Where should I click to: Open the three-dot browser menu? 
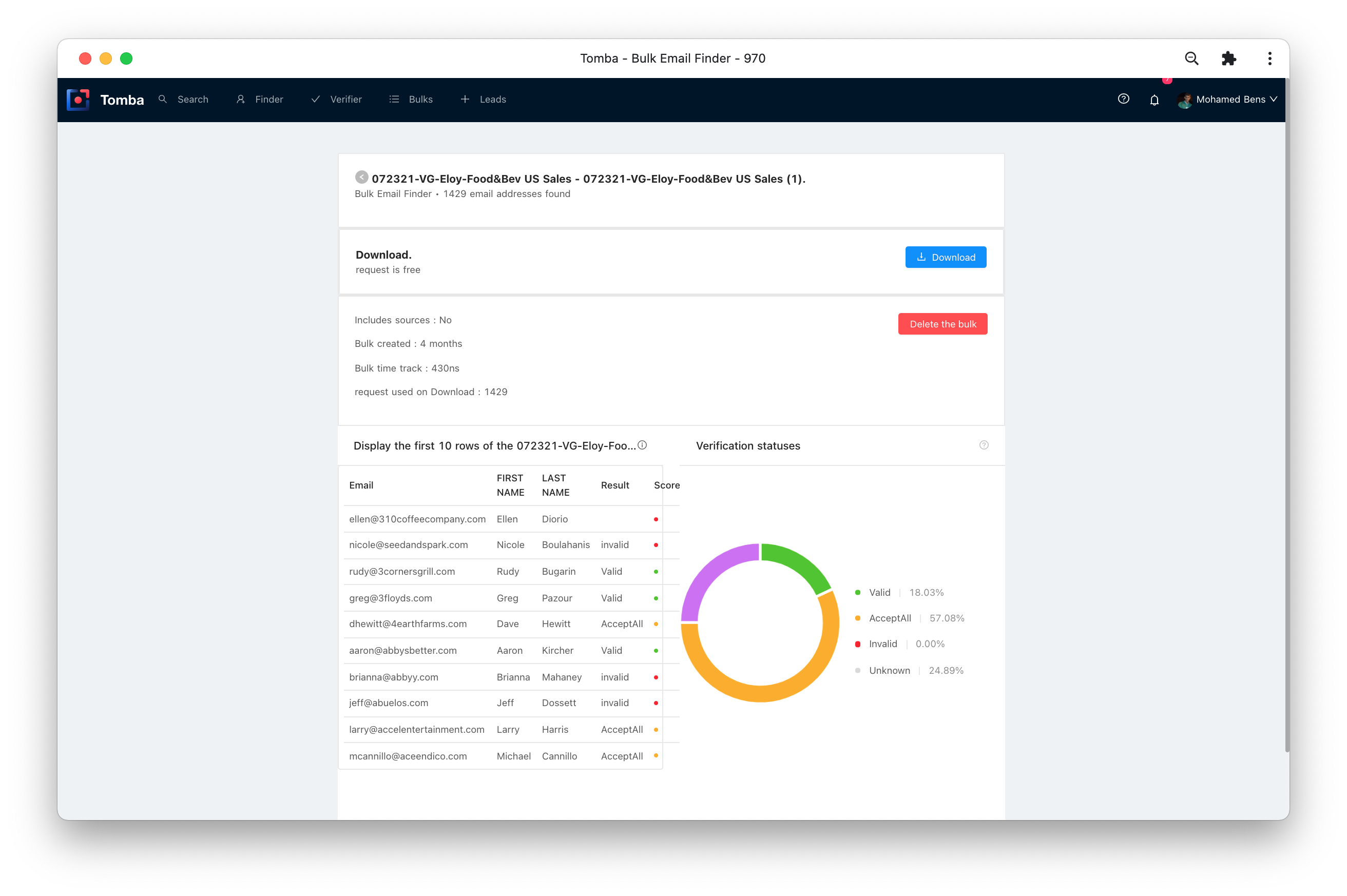coord(1269,59)
